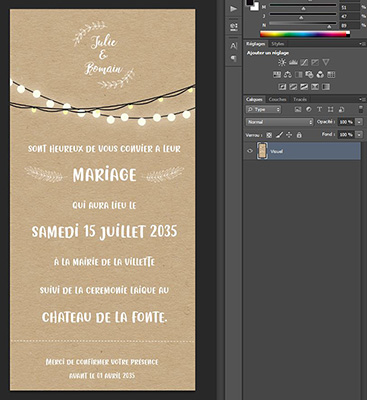The image size is (367, 400).
Task: Hide the Visuel layer
Action: [250, 151]
